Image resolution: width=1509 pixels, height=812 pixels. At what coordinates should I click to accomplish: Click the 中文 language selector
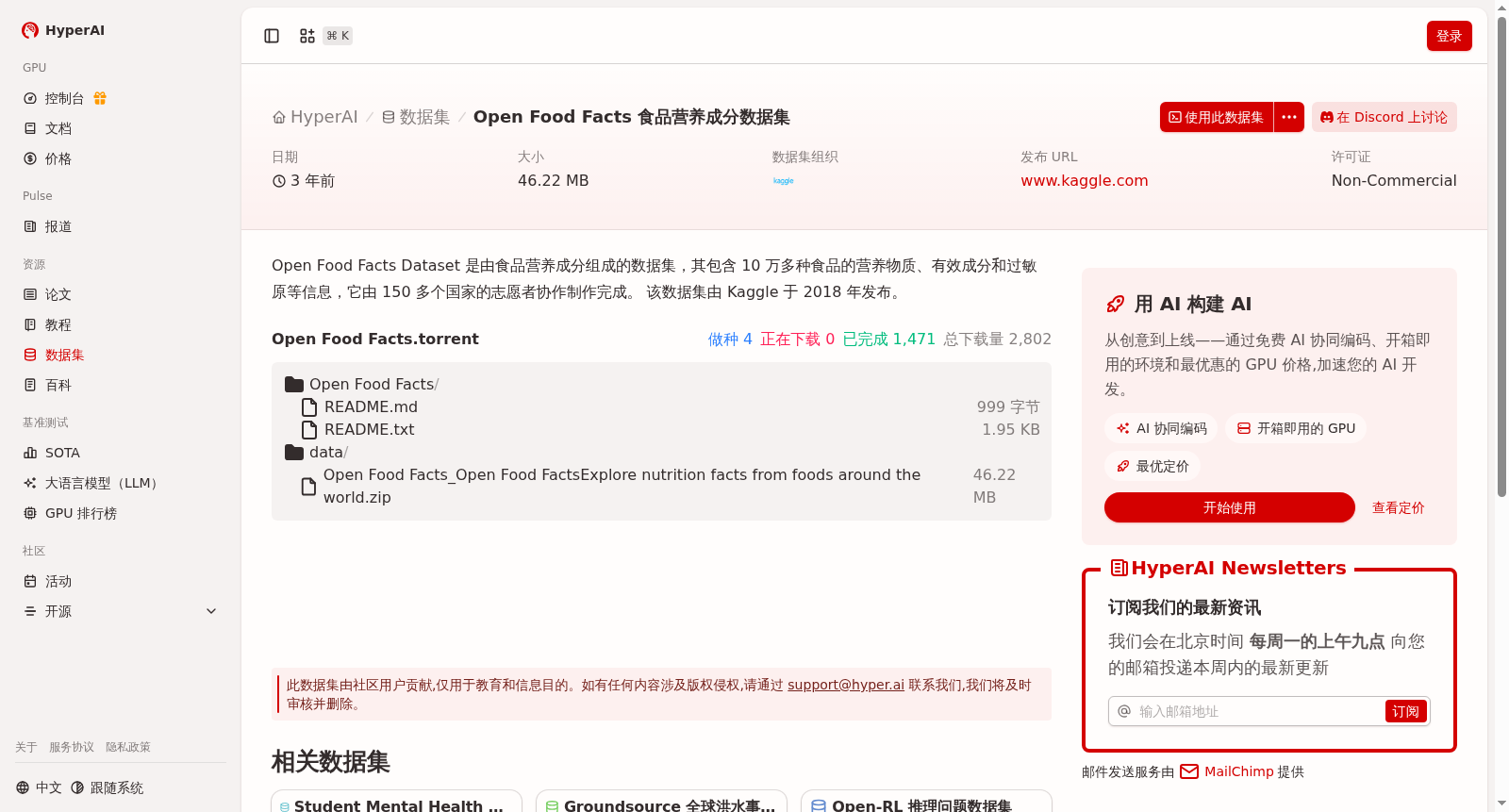pos(39,787)
